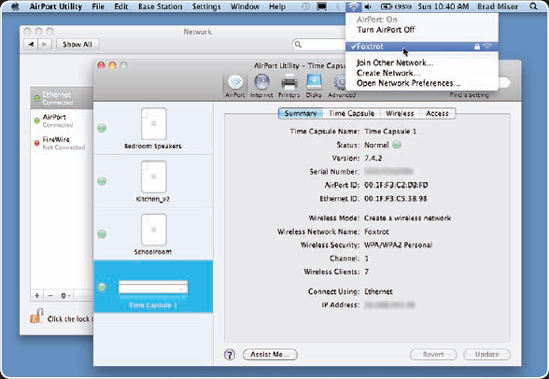
Task: Click the remove service minus button
Action: coord(50,296)
